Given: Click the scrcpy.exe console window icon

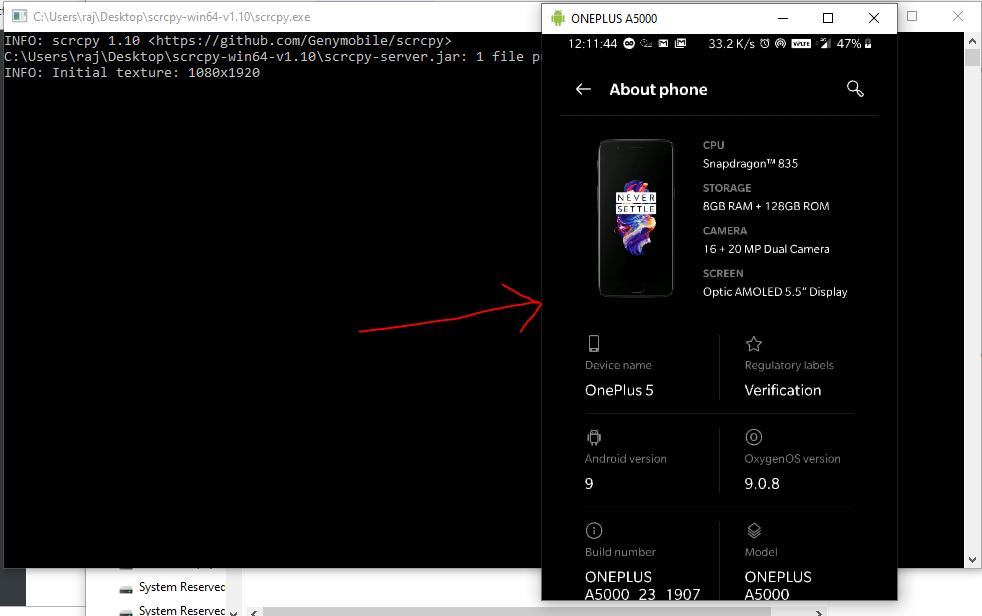Looking at the screenshot, I should click(x=19, y=16).
